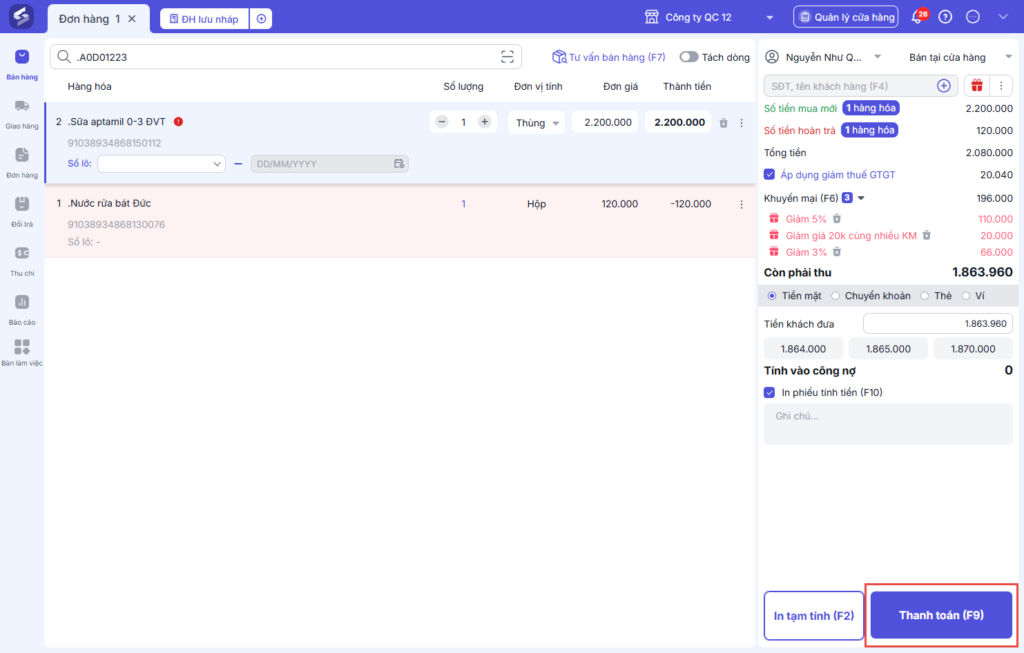Open the Báo cáo sidebar section
The width and height of the screenshot is (1024, 653).
coord(22,310)
